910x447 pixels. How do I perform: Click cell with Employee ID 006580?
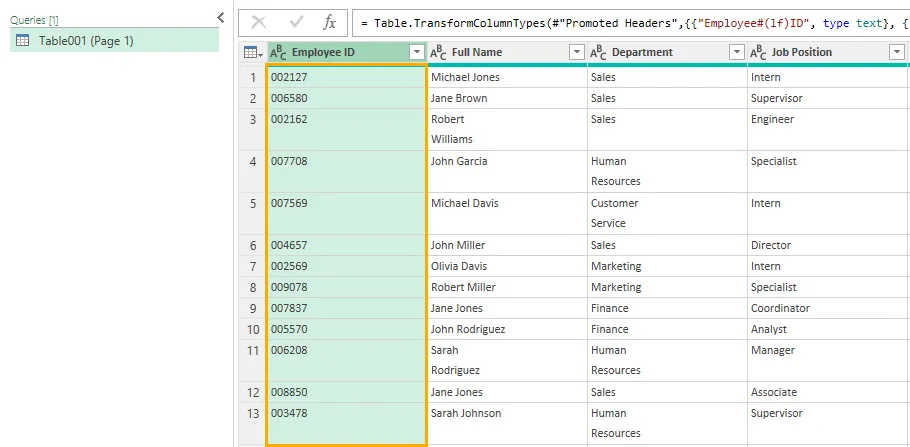[x=347, y=98]
